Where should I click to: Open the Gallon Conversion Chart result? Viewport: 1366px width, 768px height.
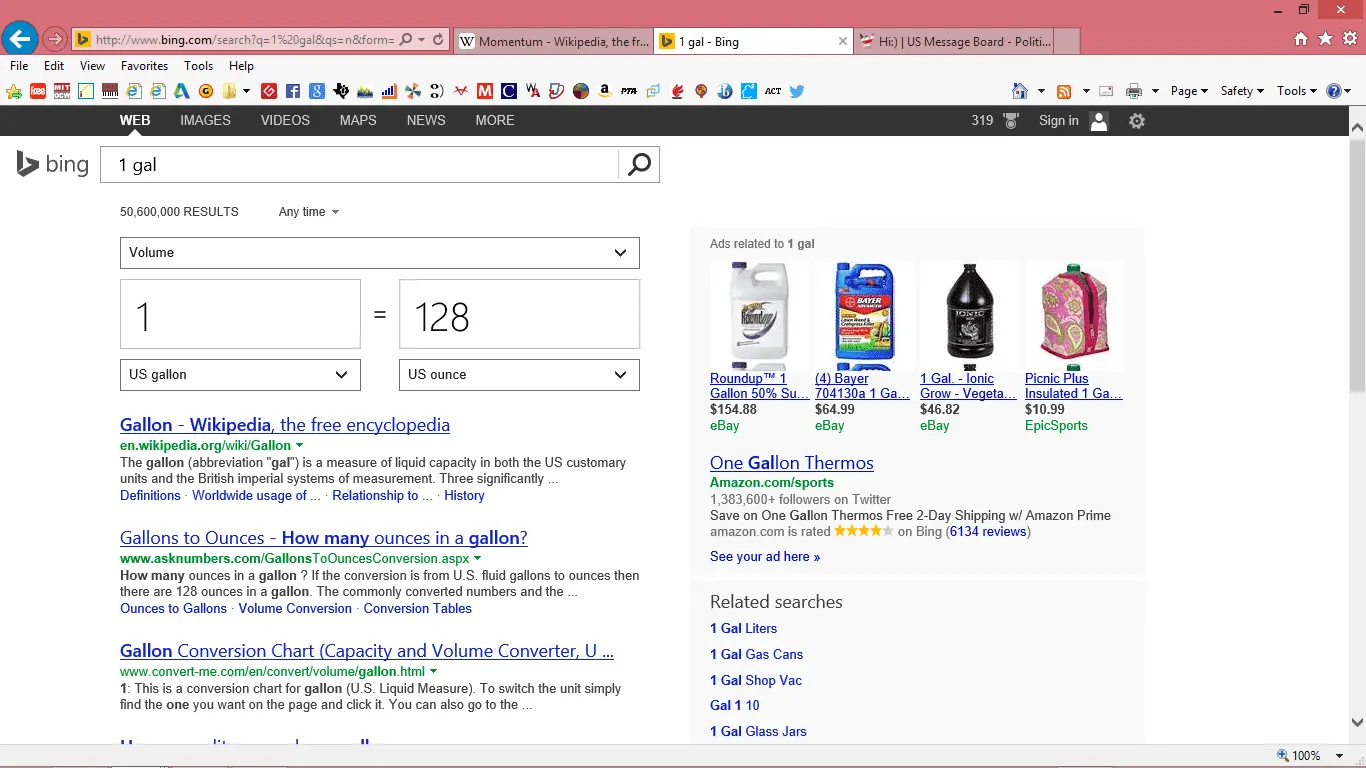tap(367, 651)
